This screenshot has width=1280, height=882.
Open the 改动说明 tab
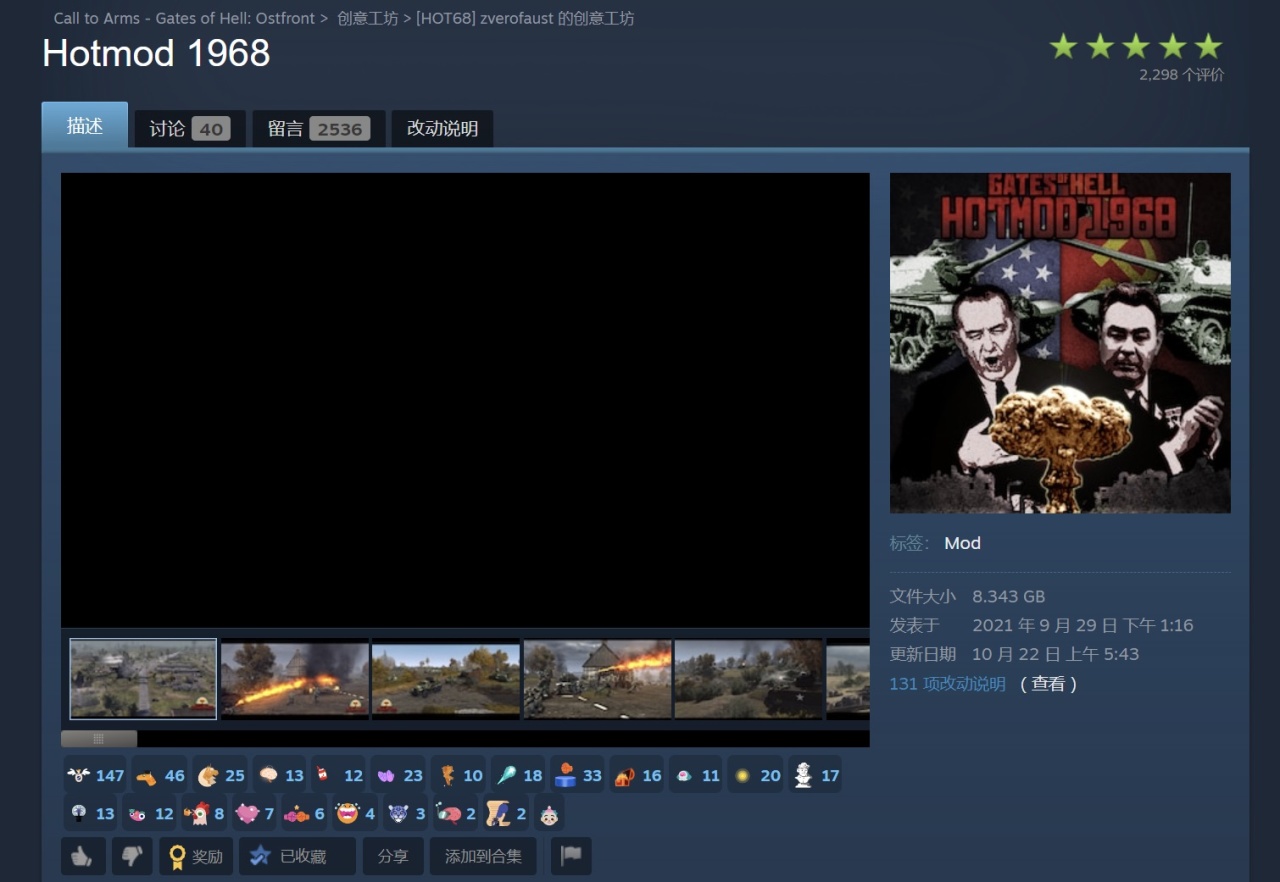pos(442,128)
